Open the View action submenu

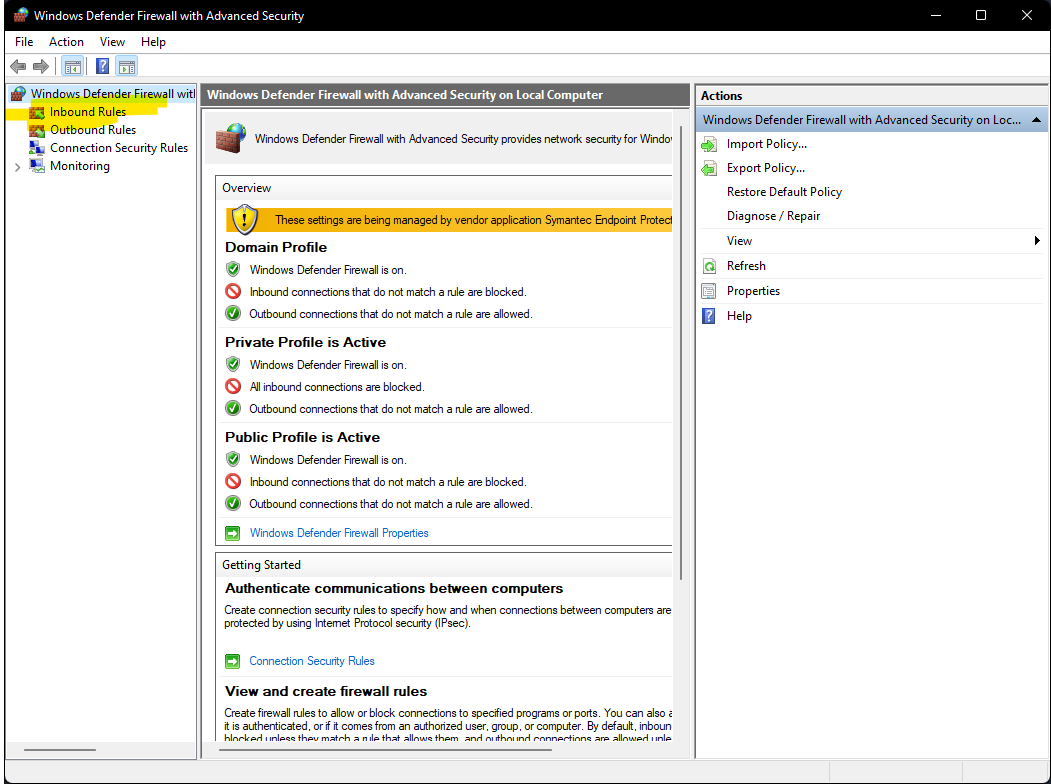click(x=739, y=241)
